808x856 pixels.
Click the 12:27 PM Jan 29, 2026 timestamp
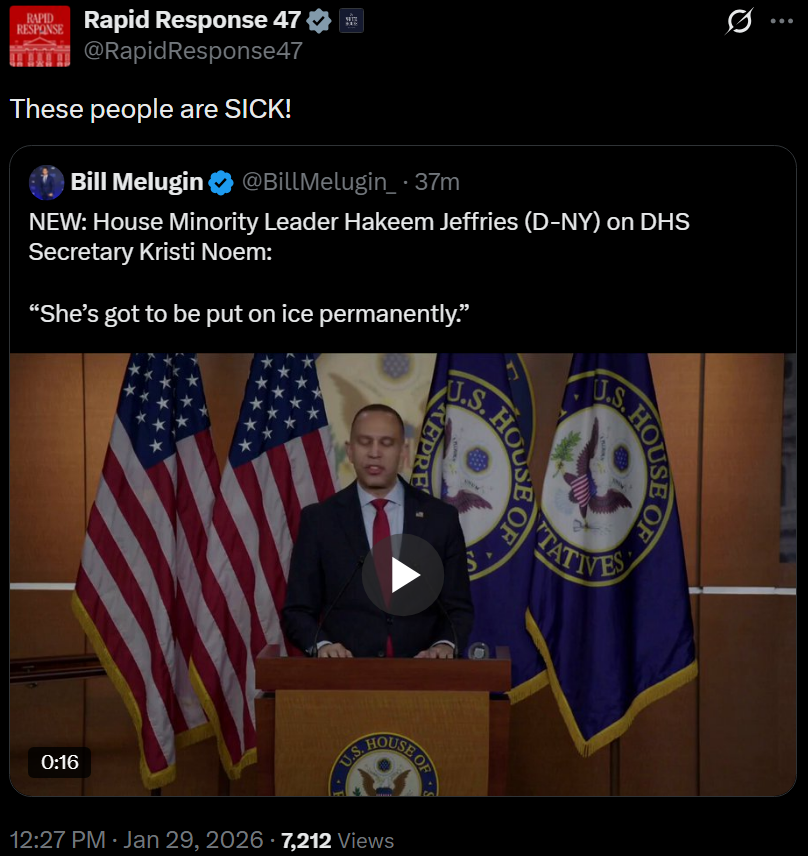(x=135, y=840)
